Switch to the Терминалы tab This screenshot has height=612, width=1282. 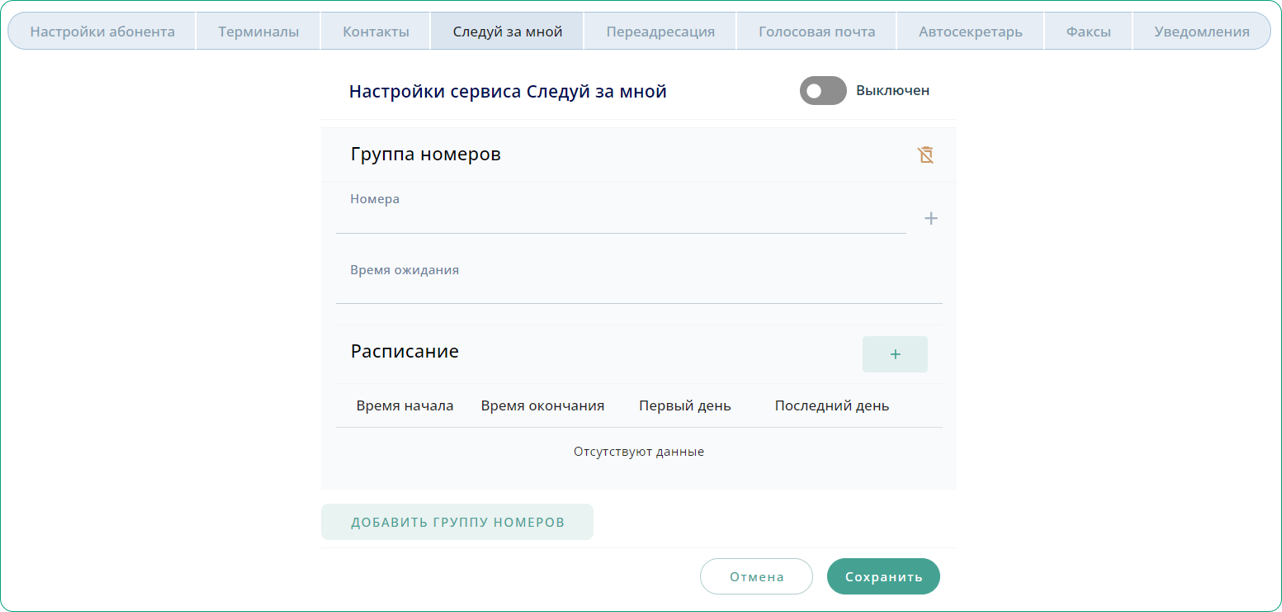258,31
